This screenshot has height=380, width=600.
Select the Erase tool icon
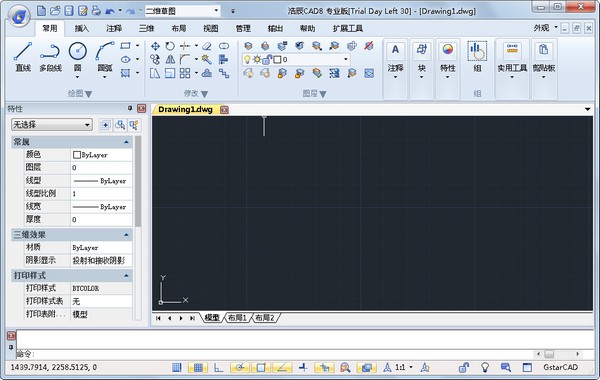click(207, 46)
